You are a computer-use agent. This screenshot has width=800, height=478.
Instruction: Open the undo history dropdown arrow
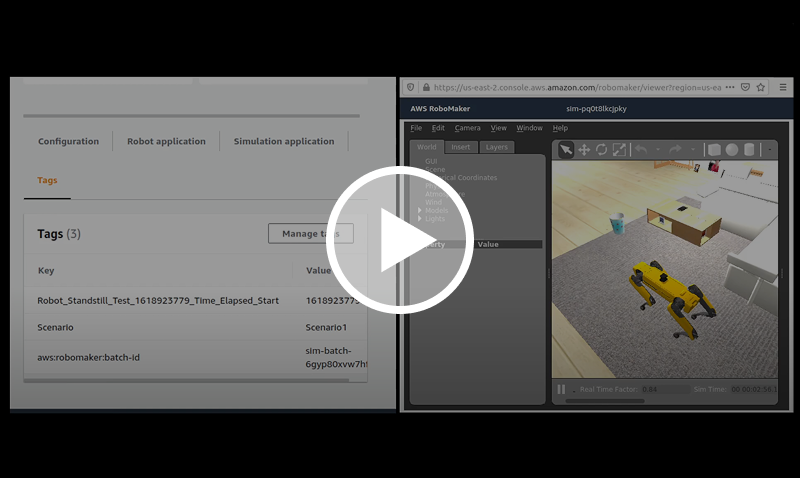(658, 149)
